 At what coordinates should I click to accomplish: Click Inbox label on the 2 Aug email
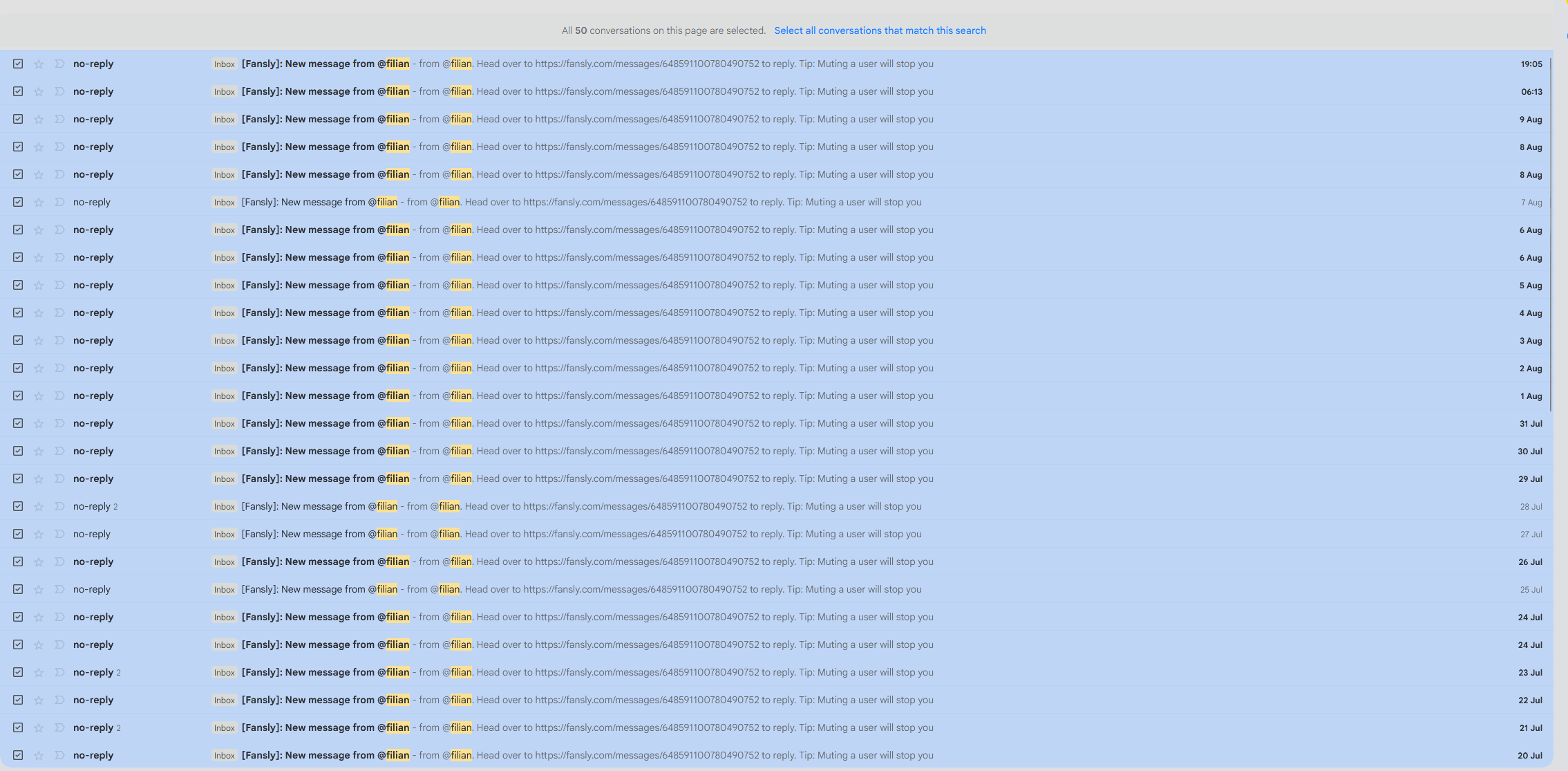[x=224, y=369]
